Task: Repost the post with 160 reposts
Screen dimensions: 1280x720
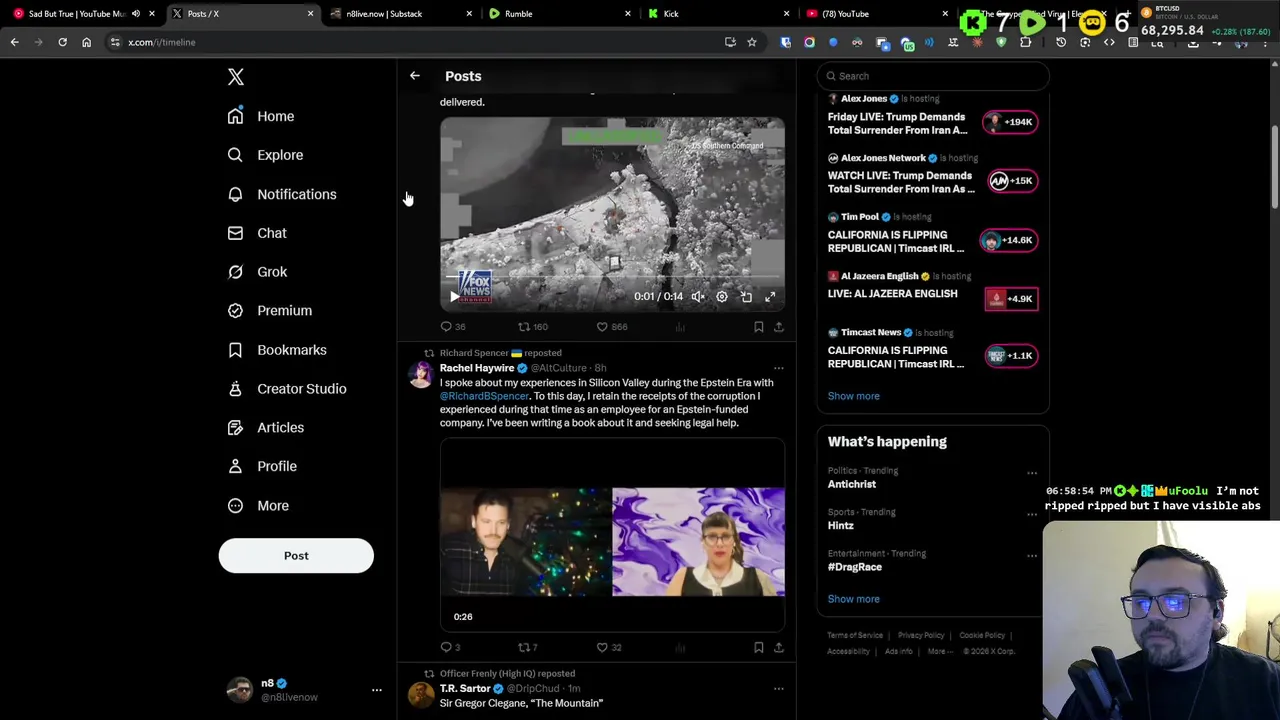Action: pyautogui.click(x=532, y=327)
